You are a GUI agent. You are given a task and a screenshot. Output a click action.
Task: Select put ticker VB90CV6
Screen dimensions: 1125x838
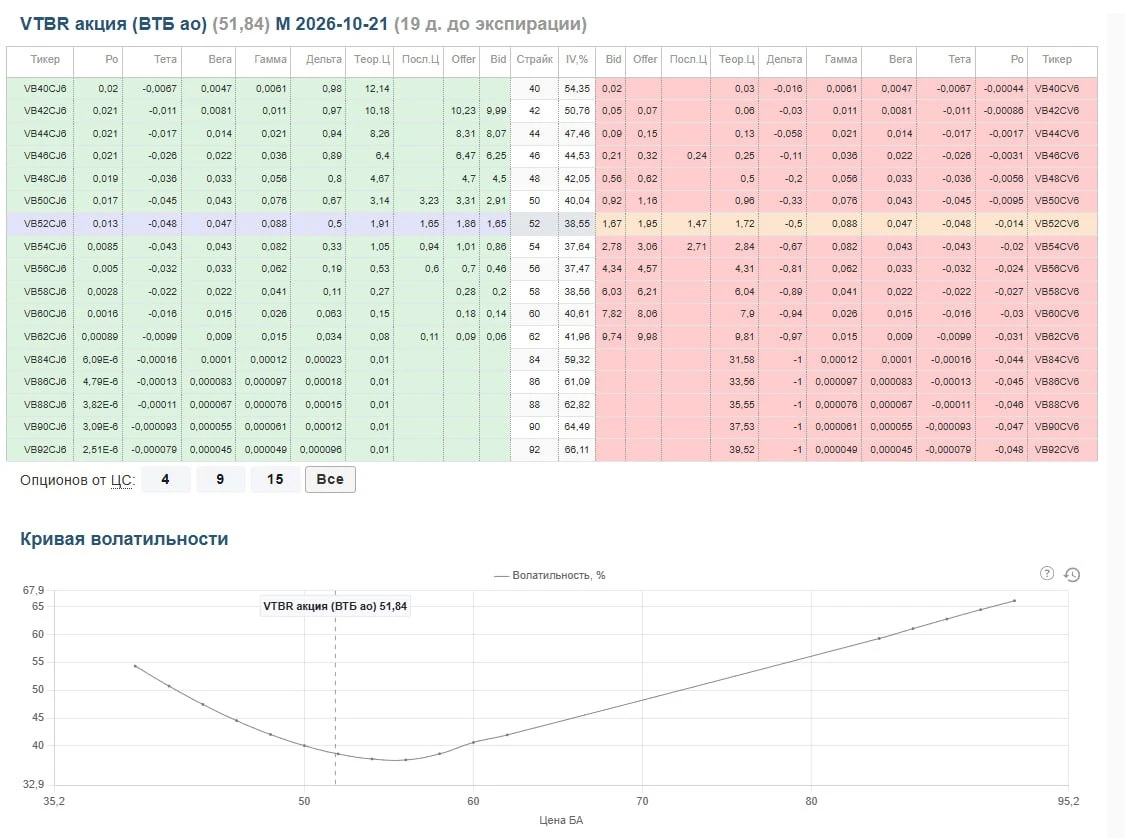[x=1057, y=427]
